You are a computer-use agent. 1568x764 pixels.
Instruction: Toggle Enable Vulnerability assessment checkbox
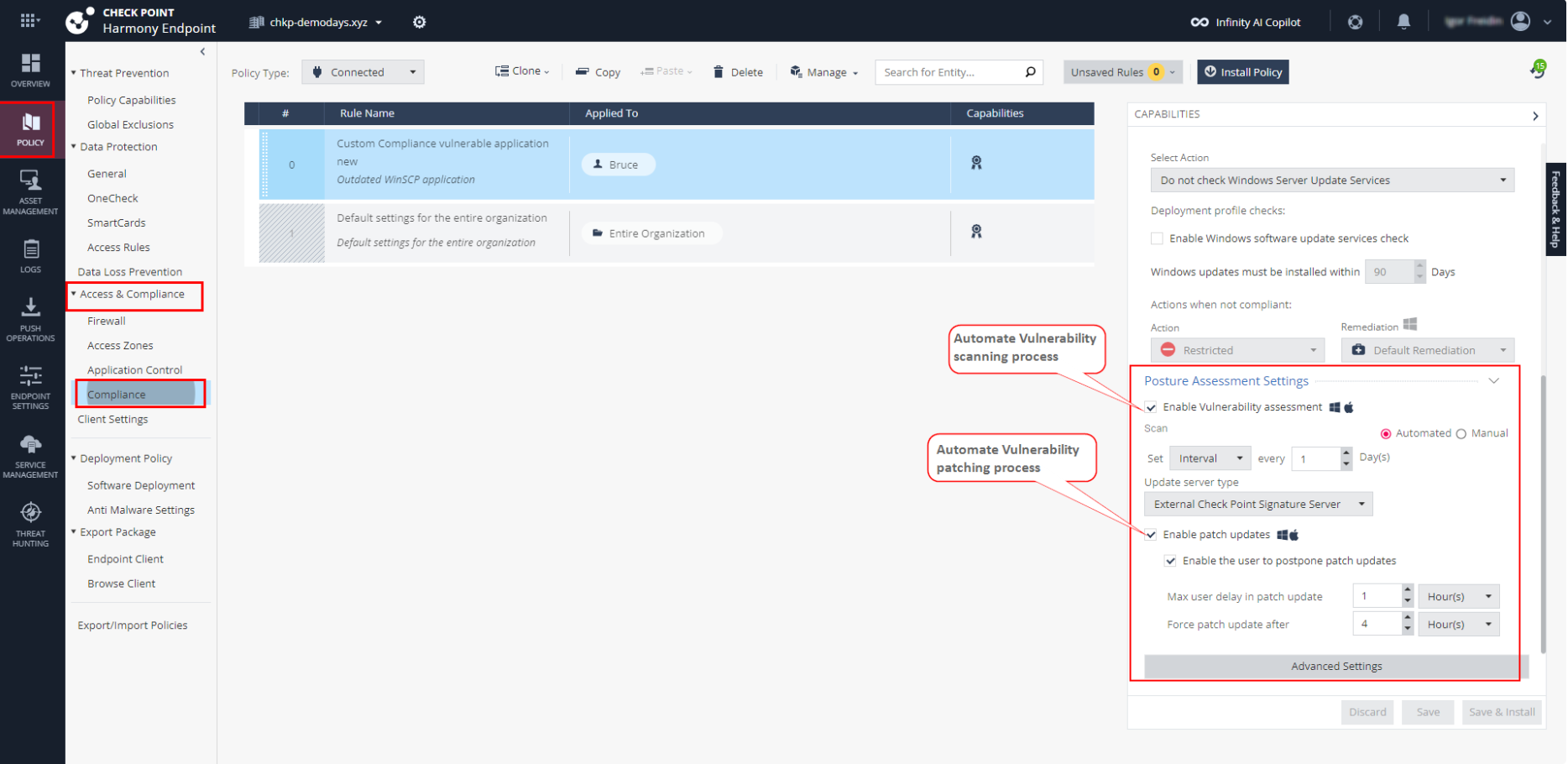click(x=1151, y=407)
